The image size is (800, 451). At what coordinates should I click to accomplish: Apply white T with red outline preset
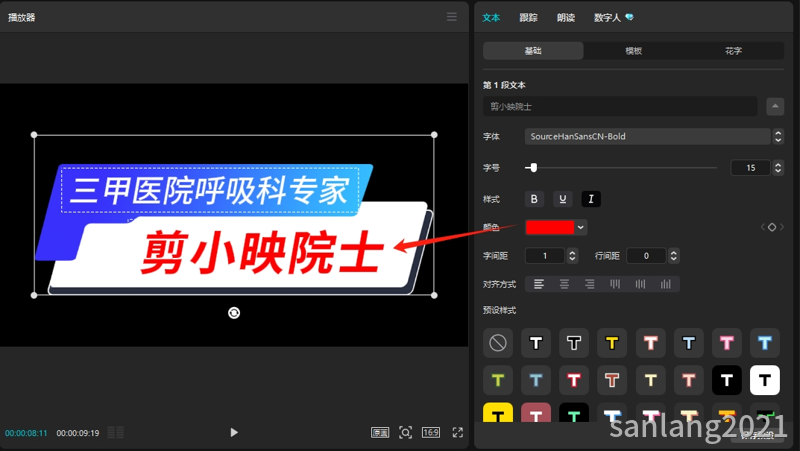coord(574,380)
